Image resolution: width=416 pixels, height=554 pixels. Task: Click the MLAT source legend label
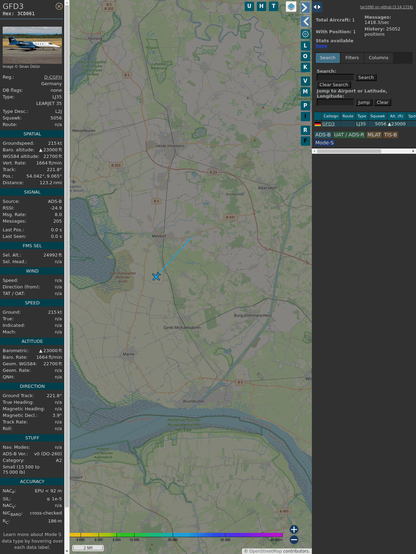point(374,135)
